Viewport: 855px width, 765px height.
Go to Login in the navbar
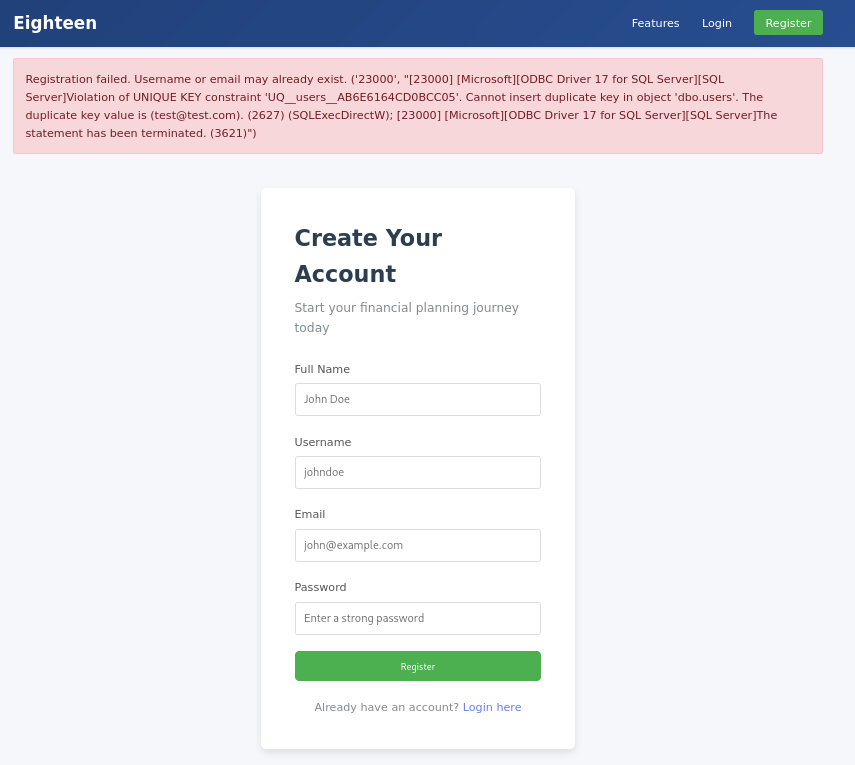coord(716,23)
